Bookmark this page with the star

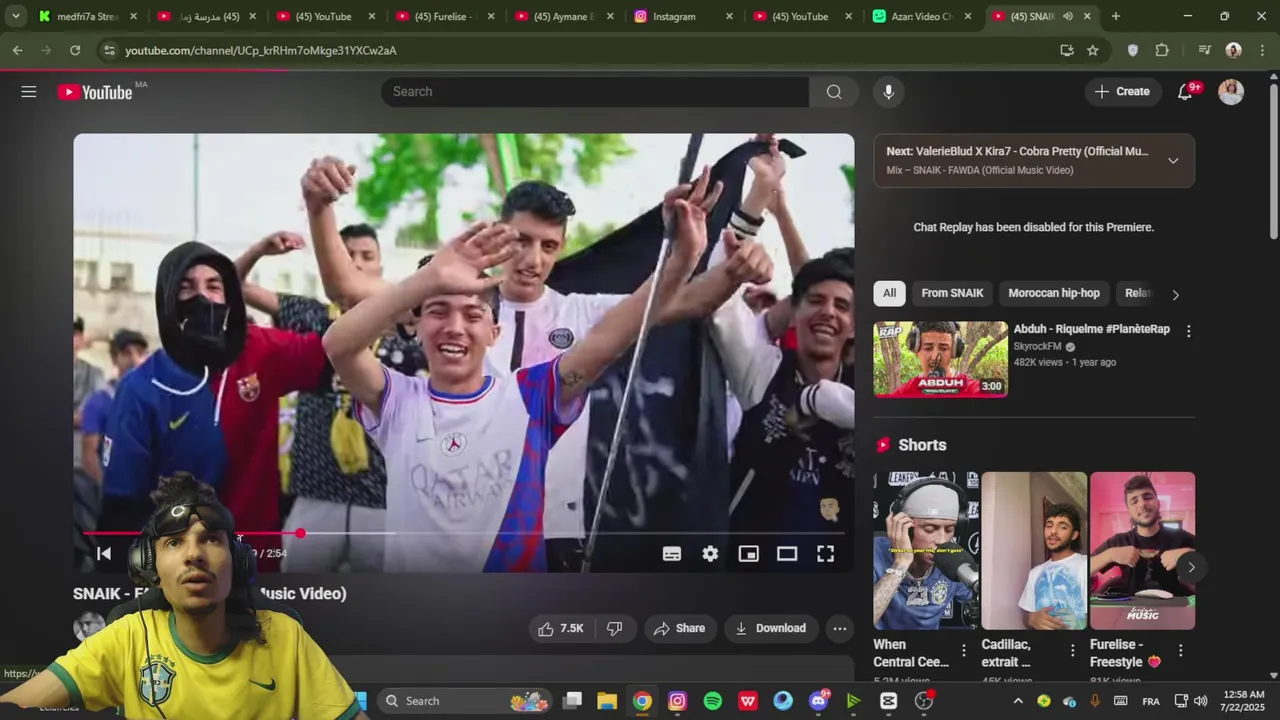tap(1093, 50)
